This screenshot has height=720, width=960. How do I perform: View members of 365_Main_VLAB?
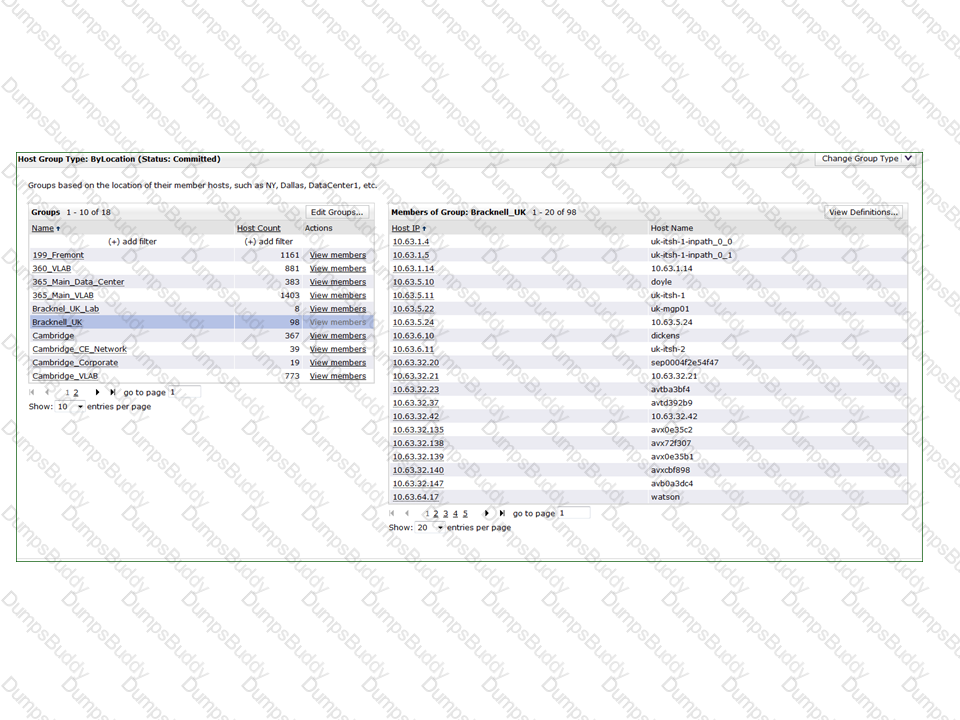(x=338, y=296)
